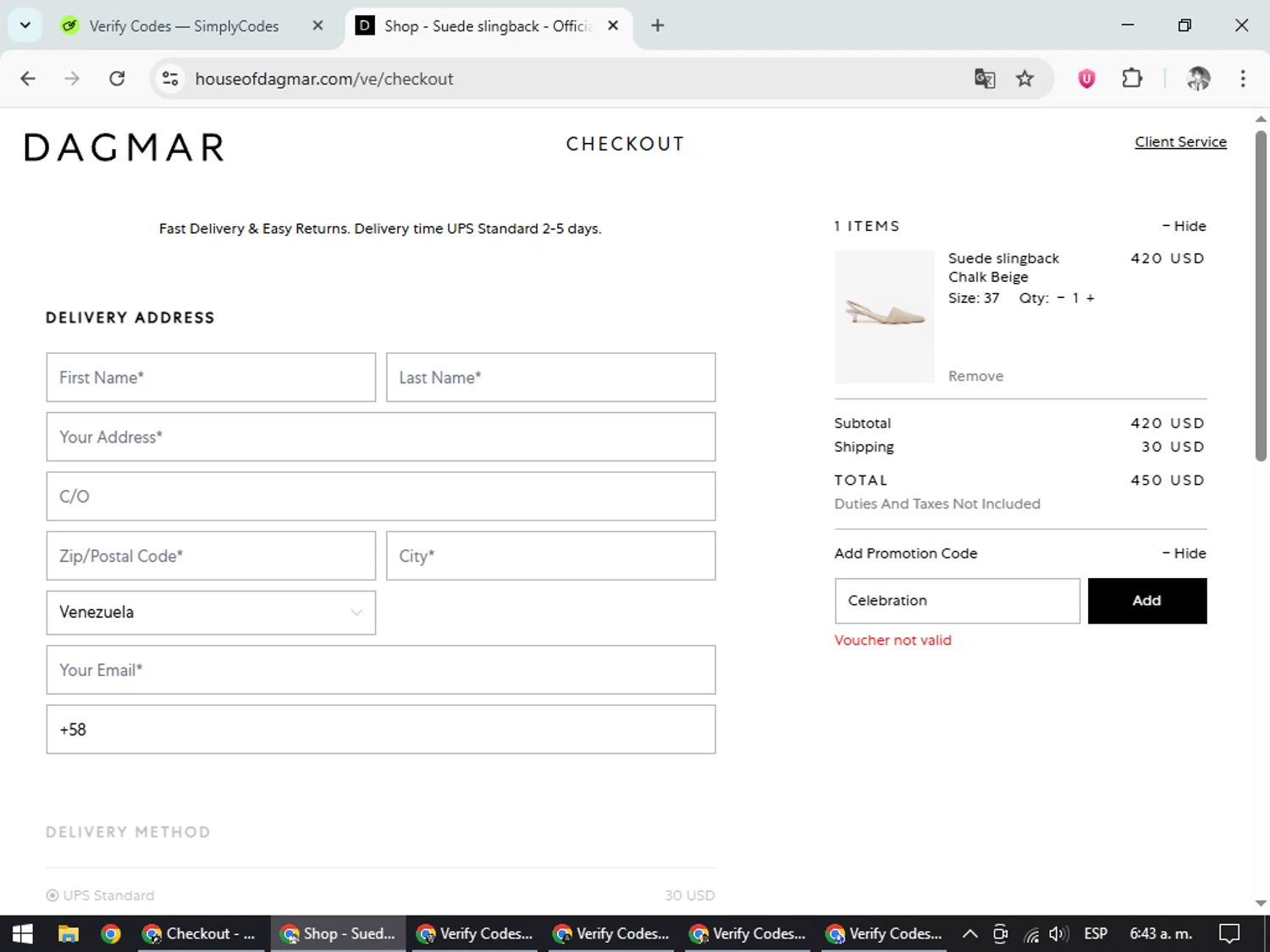
Task: Click the Your Address field
Action: click(381, 437)
